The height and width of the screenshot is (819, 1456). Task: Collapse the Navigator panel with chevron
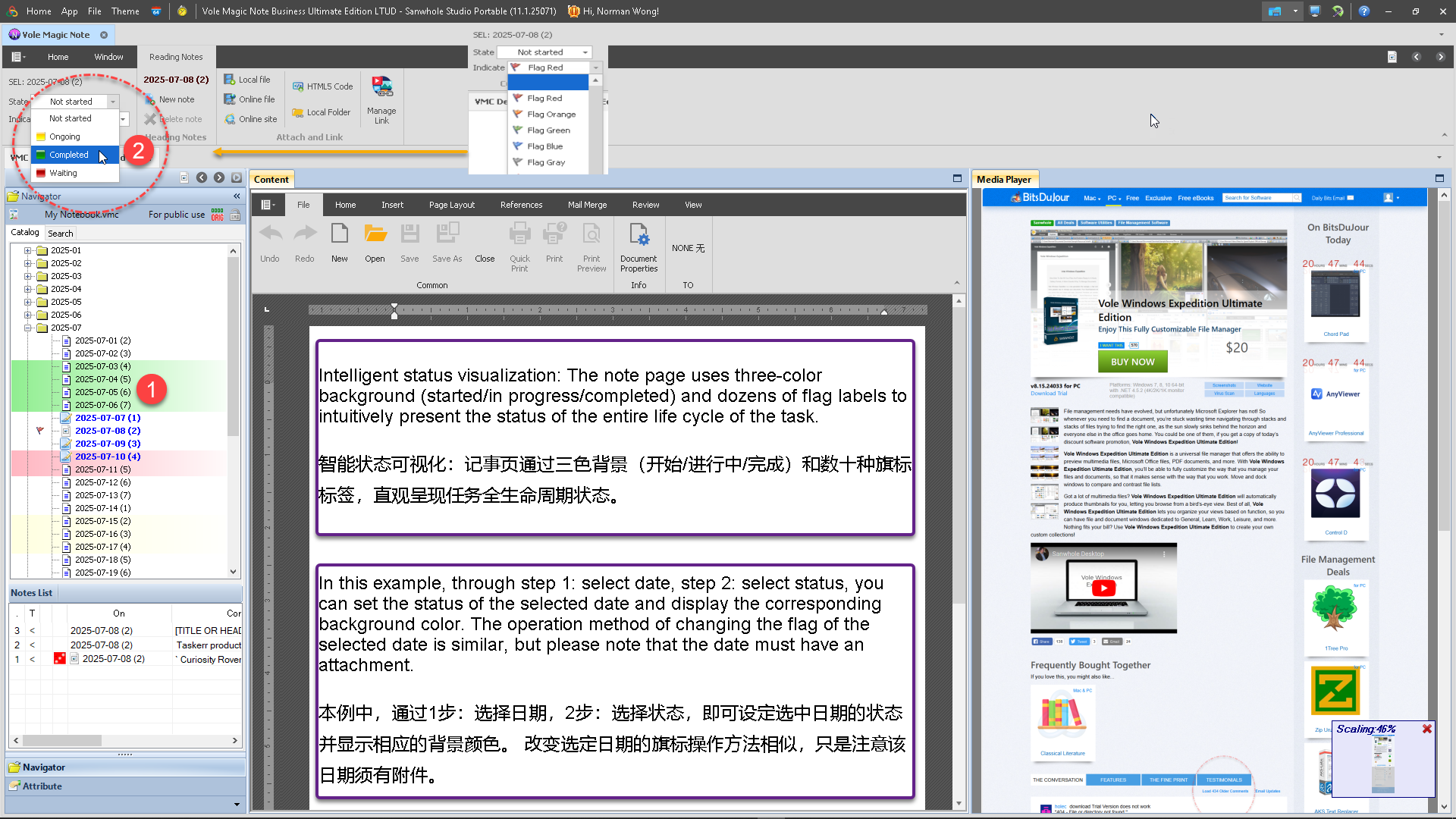(237, 196)
